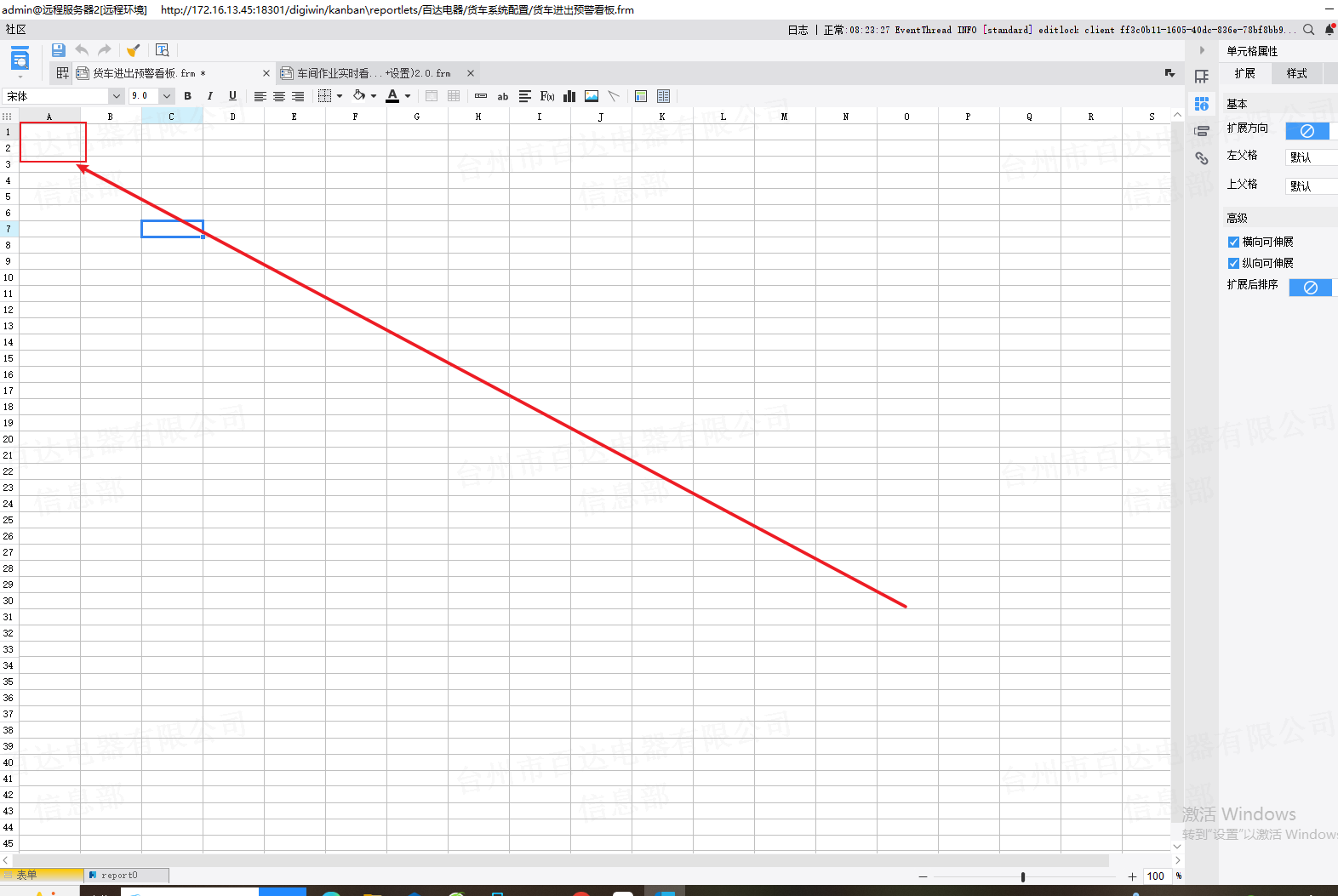
Task: Select the format painter brush icon
Action: pyautogui.click(x=134, y=50)
